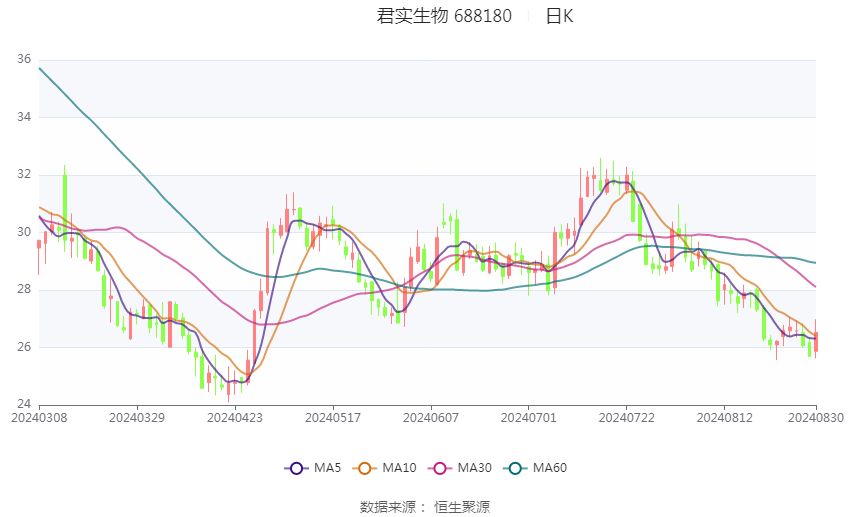This screenshot has width=850, height=517.
Task: Click the chart title 君实生物 688180
Action: [x=444, y=16]
